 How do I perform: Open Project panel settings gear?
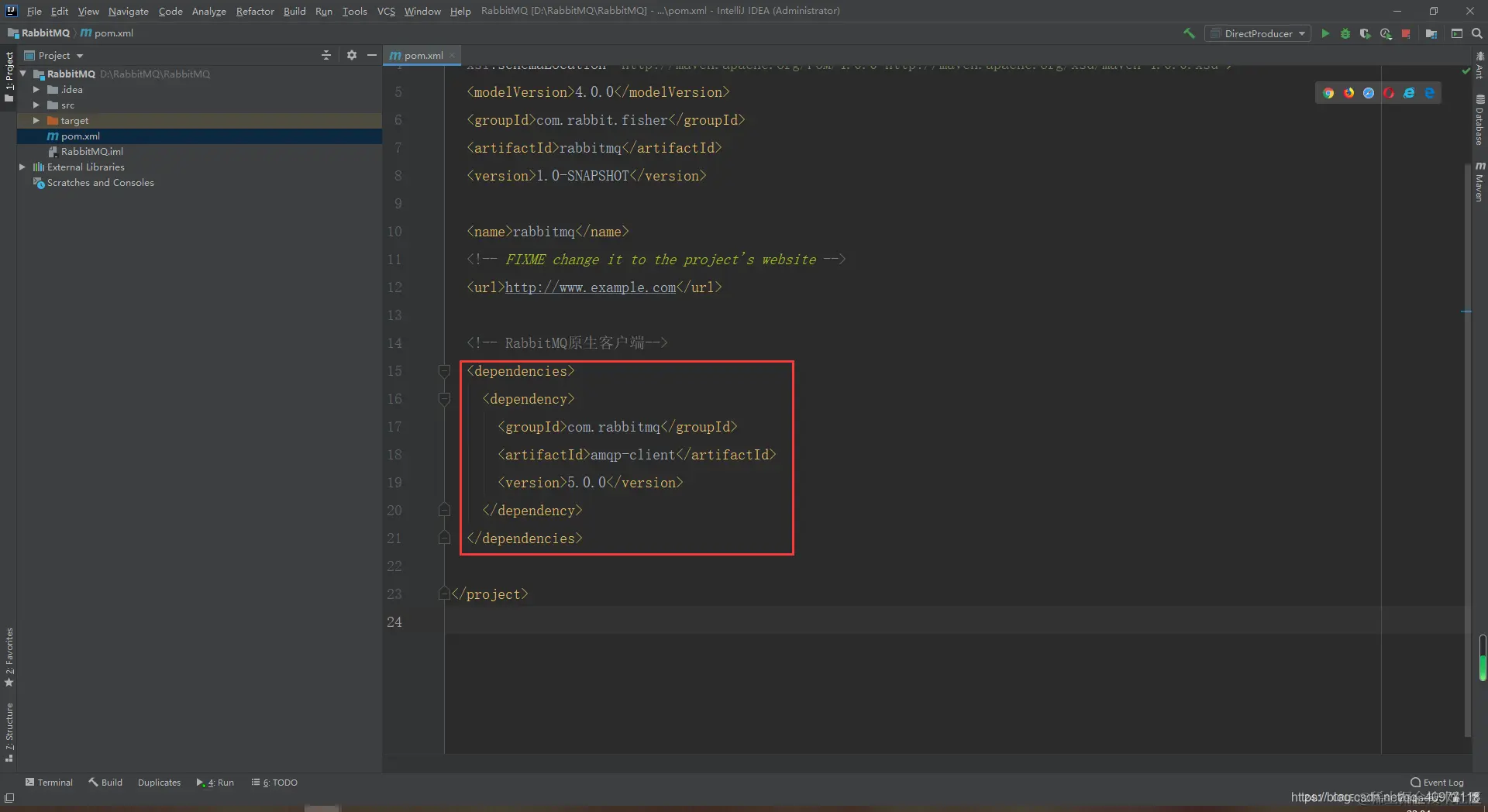point(351,55)
